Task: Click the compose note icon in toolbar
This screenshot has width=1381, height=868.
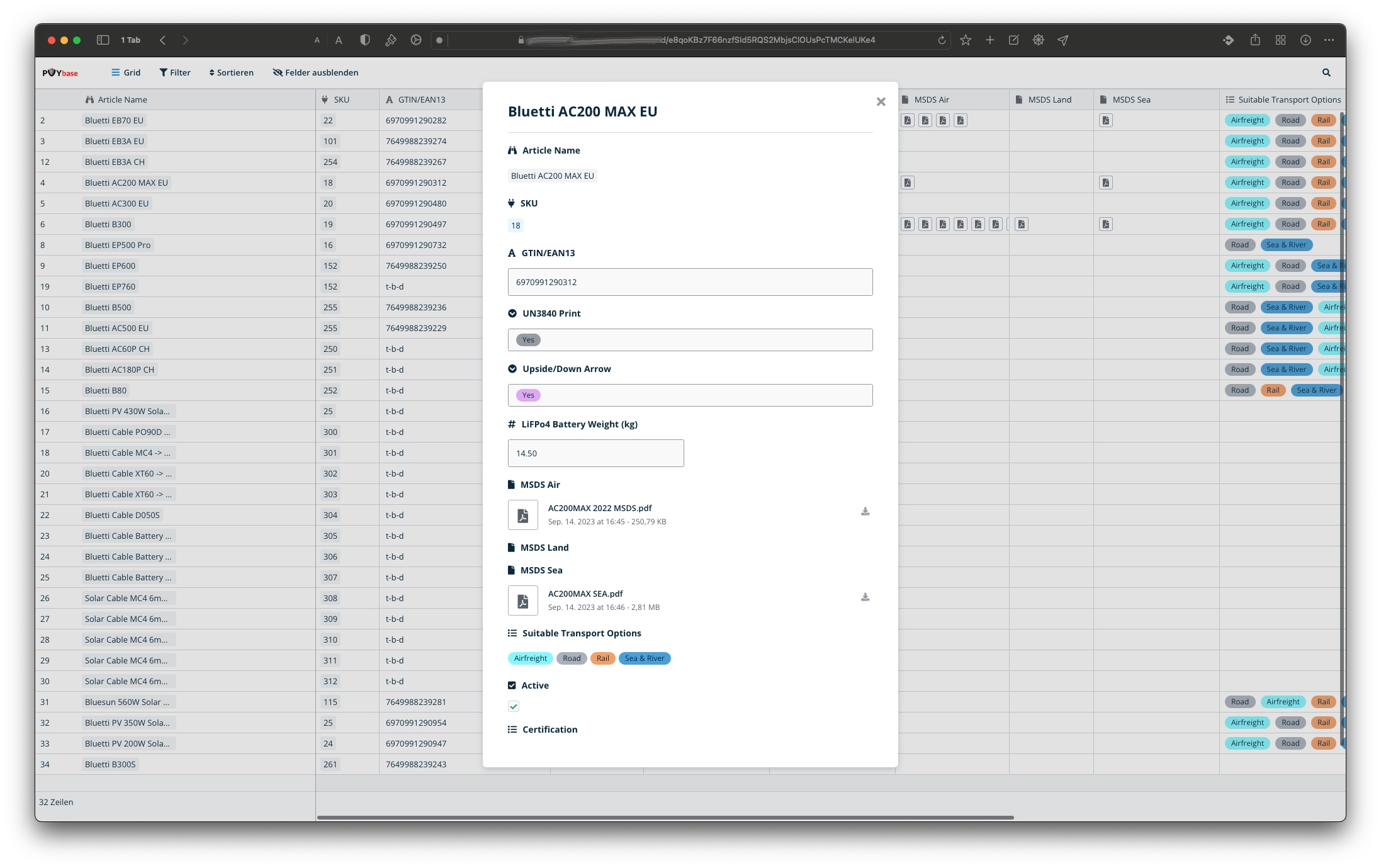Action: [1013, 40]
